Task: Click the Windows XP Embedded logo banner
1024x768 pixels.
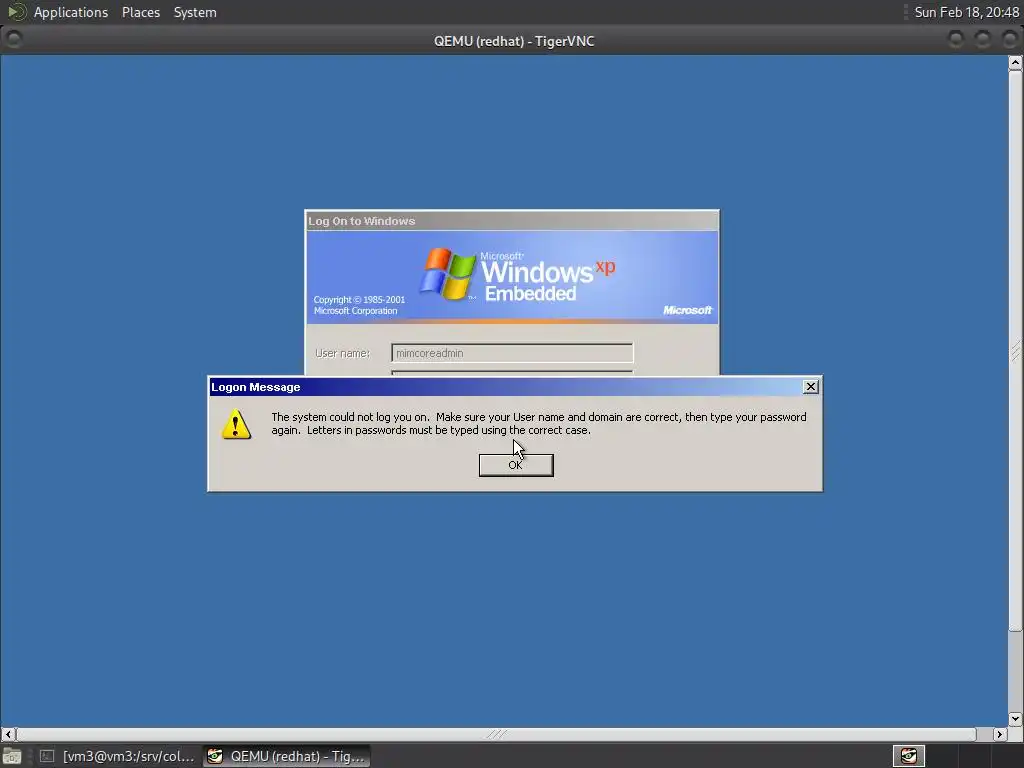Action: [512, 277]
